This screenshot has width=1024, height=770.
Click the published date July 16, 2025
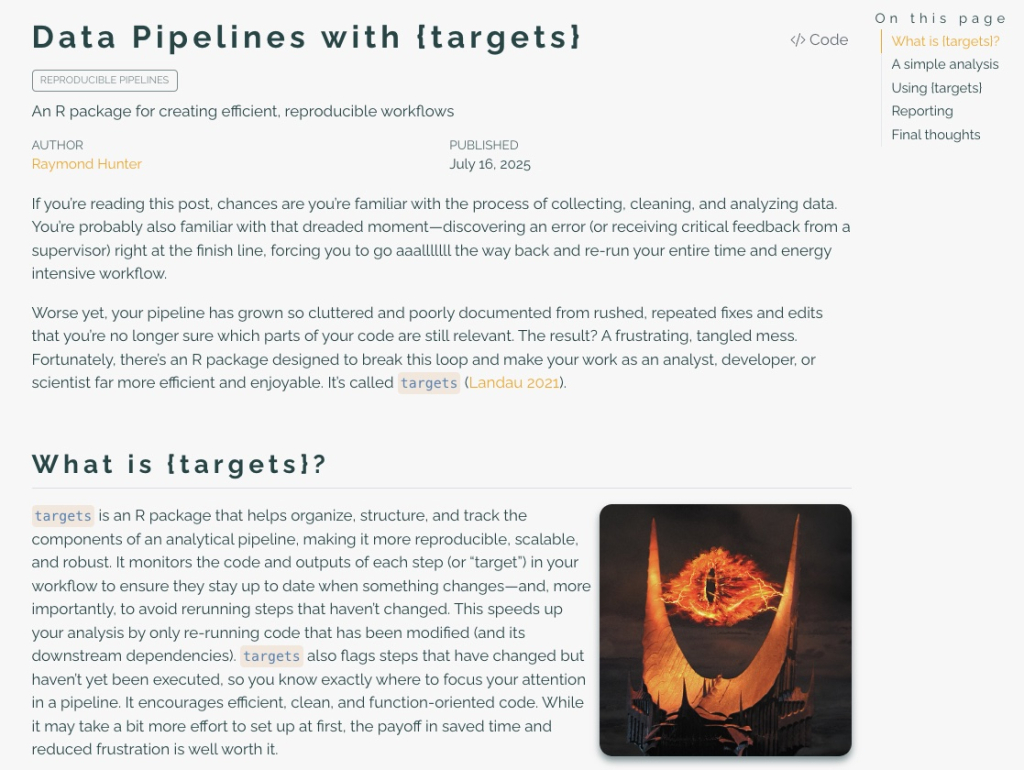pyautogui.click(x=490, y=164)
